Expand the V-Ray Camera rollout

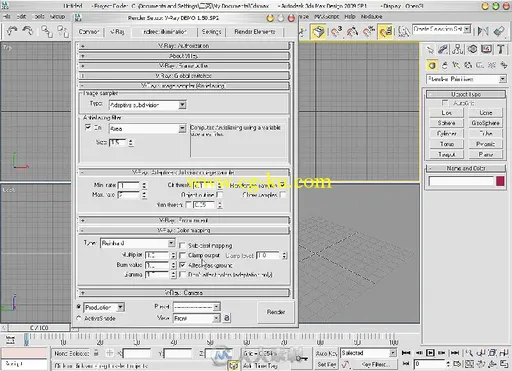(184, 293)
